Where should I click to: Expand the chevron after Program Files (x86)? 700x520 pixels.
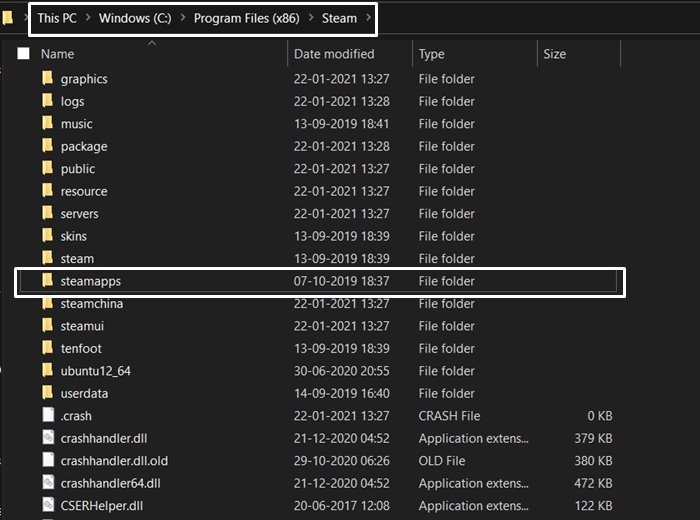(x=311, y=18)
